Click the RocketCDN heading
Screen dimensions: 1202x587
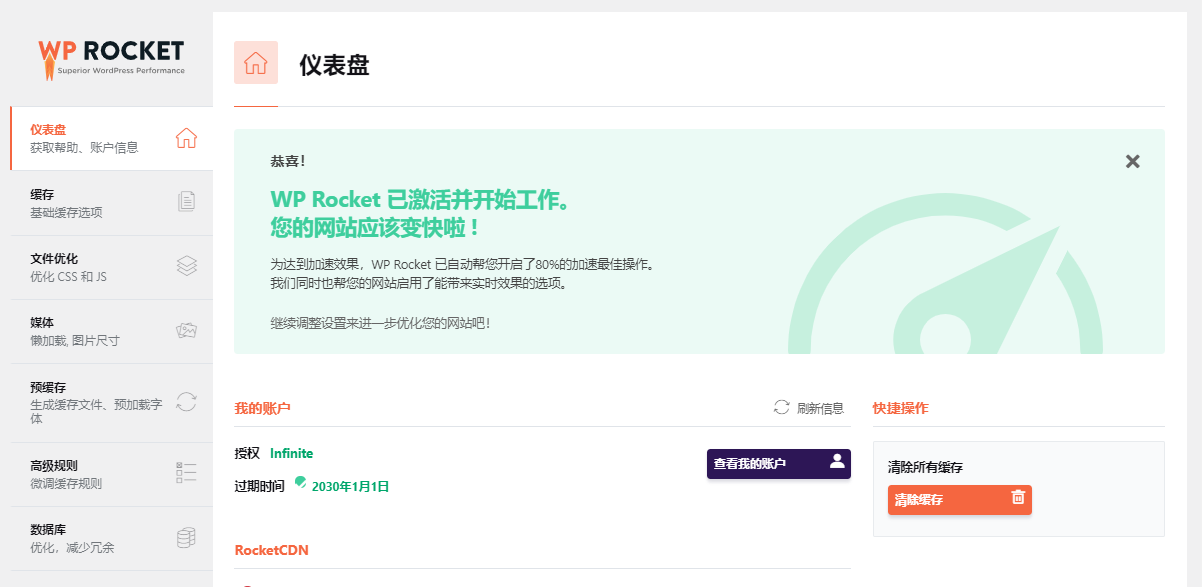point(272,551)
